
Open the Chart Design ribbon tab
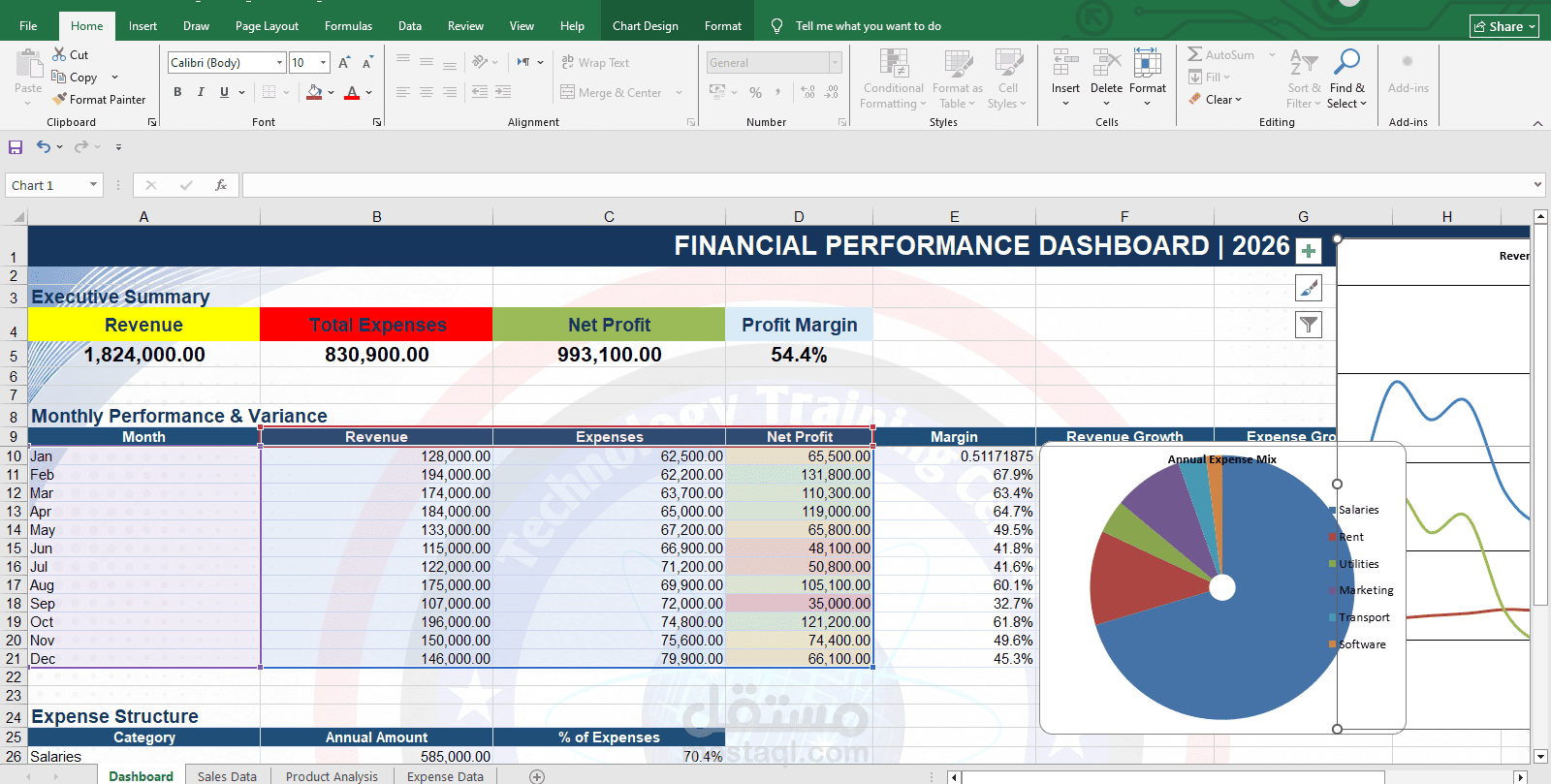point(646,26)
